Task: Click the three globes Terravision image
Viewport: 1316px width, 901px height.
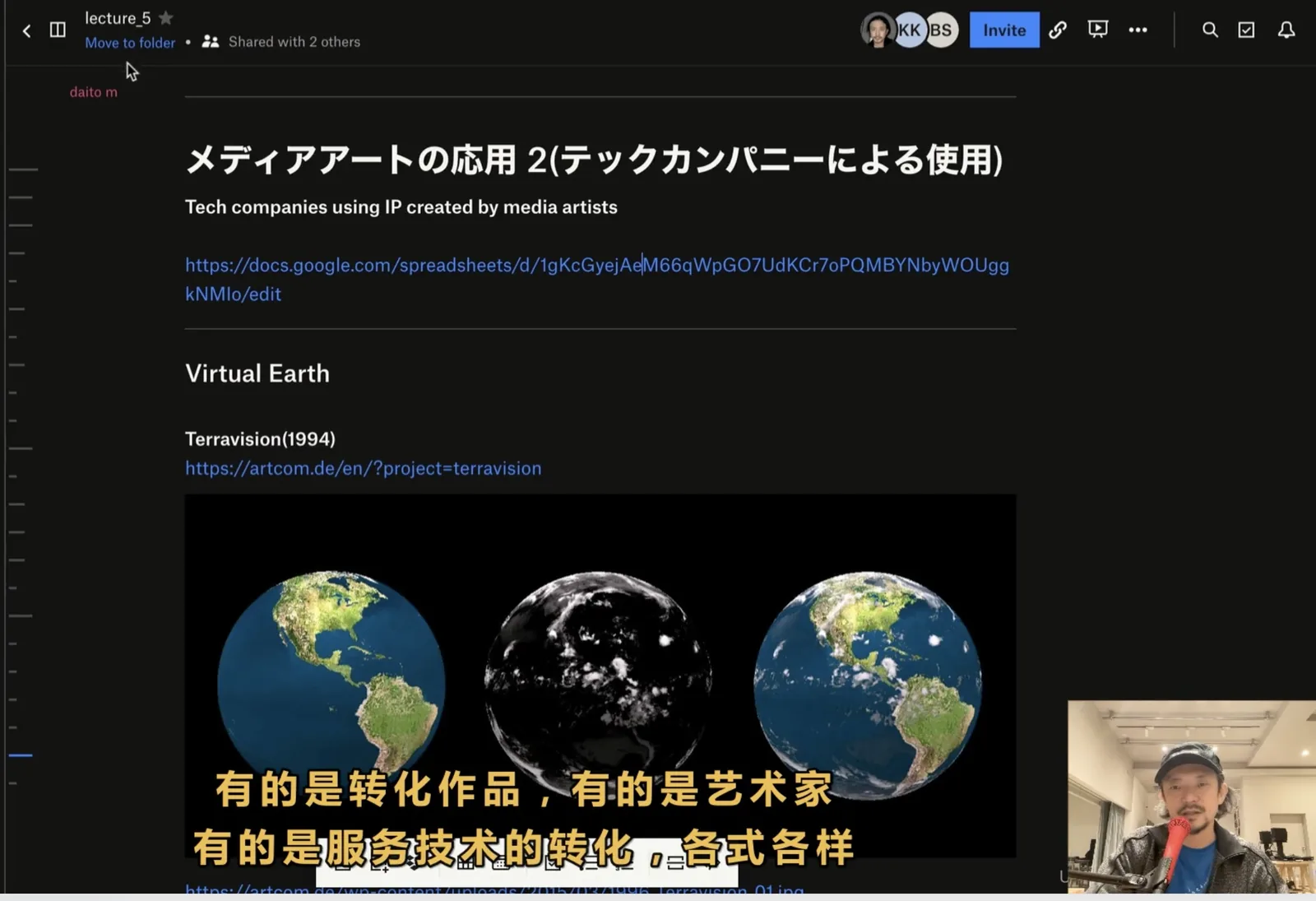Action: (600, 658)
